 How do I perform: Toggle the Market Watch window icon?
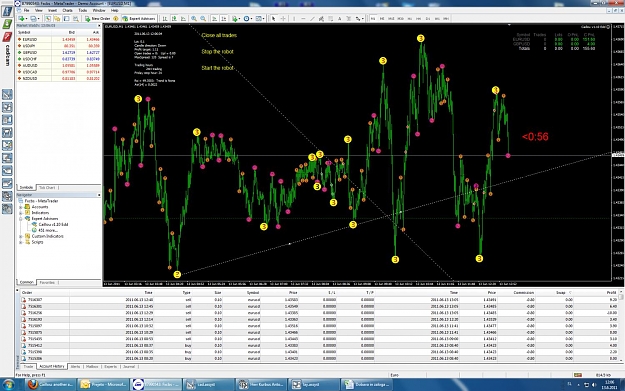48,19
